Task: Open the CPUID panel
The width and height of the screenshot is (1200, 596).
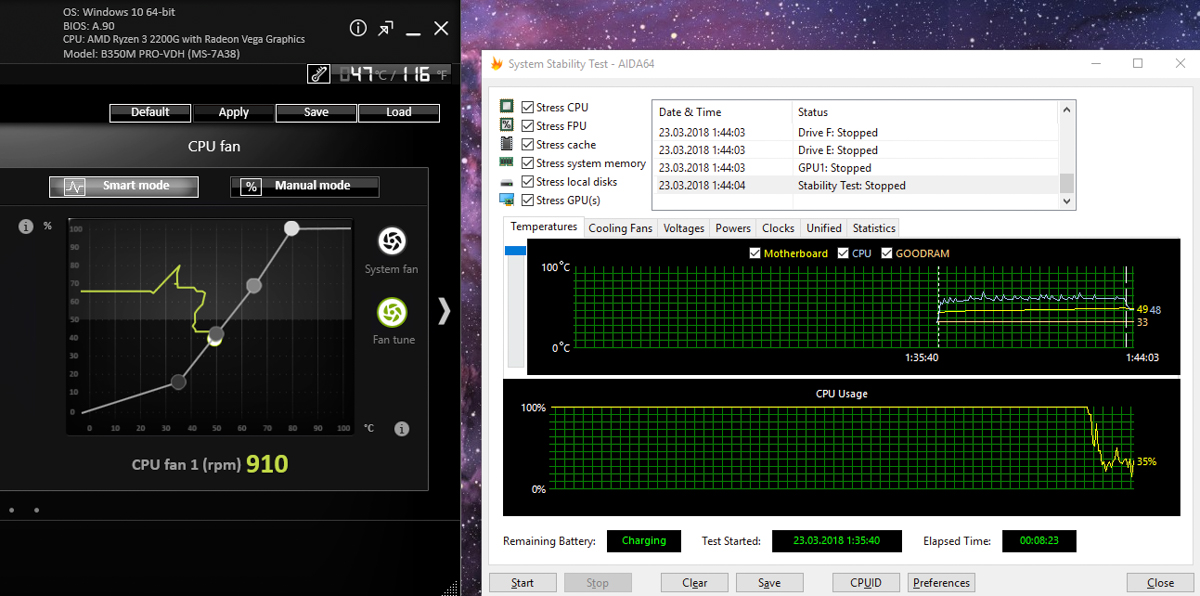Action: 866,582
